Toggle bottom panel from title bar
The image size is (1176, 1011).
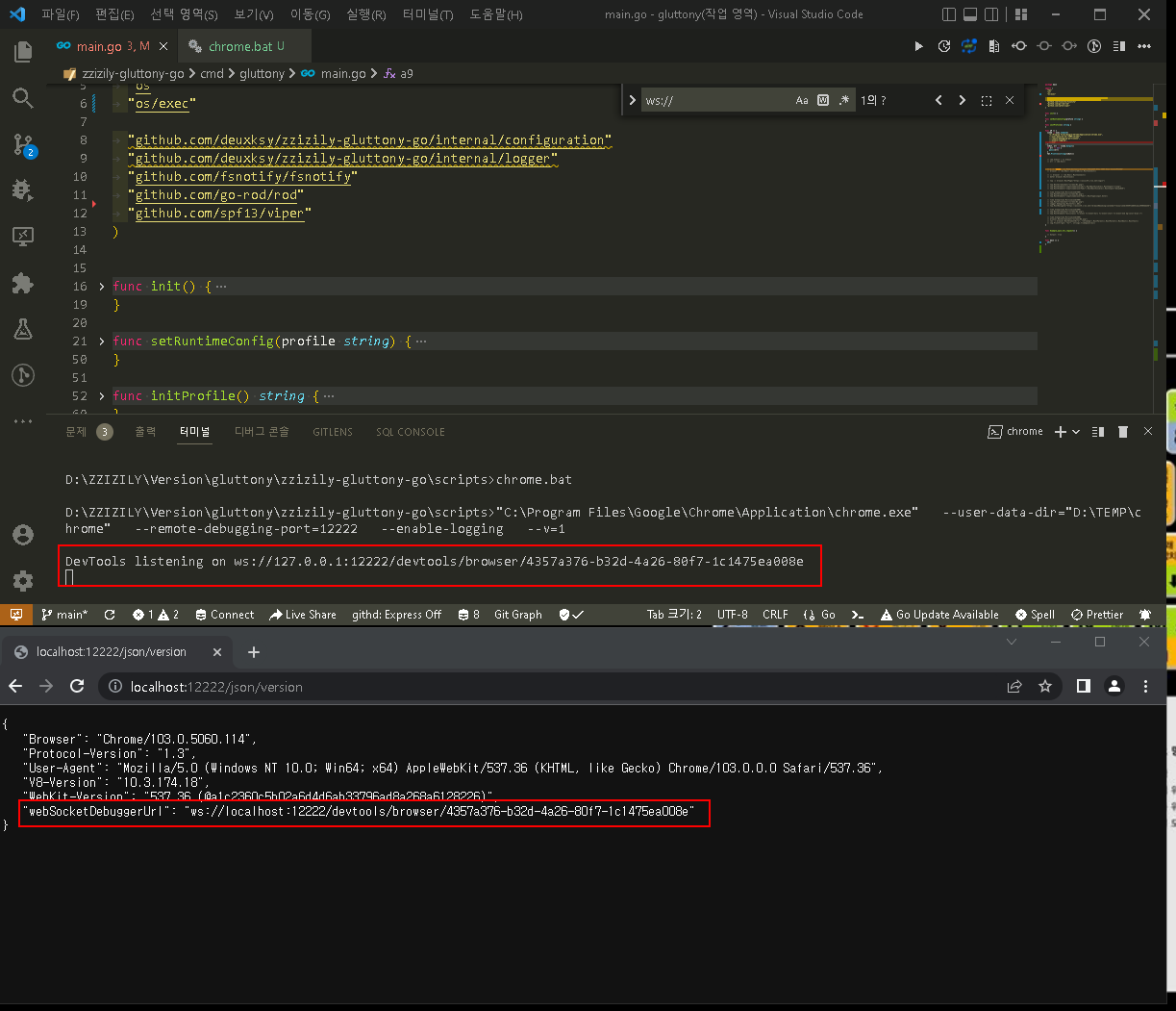tap(970, 14)
